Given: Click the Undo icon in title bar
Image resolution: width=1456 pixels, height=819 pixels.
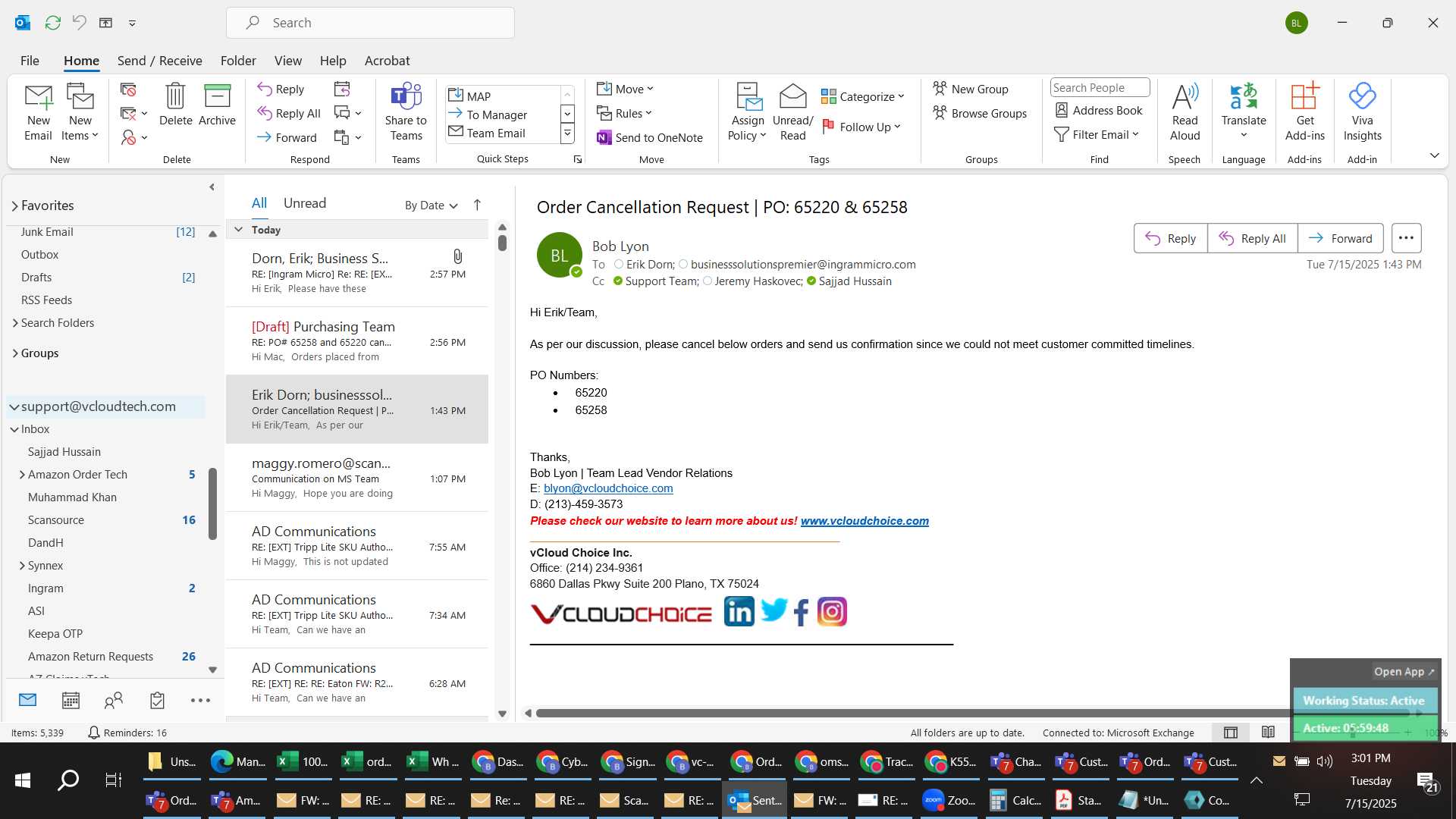Looking at the screenshot, I should (x=79, y=23).
